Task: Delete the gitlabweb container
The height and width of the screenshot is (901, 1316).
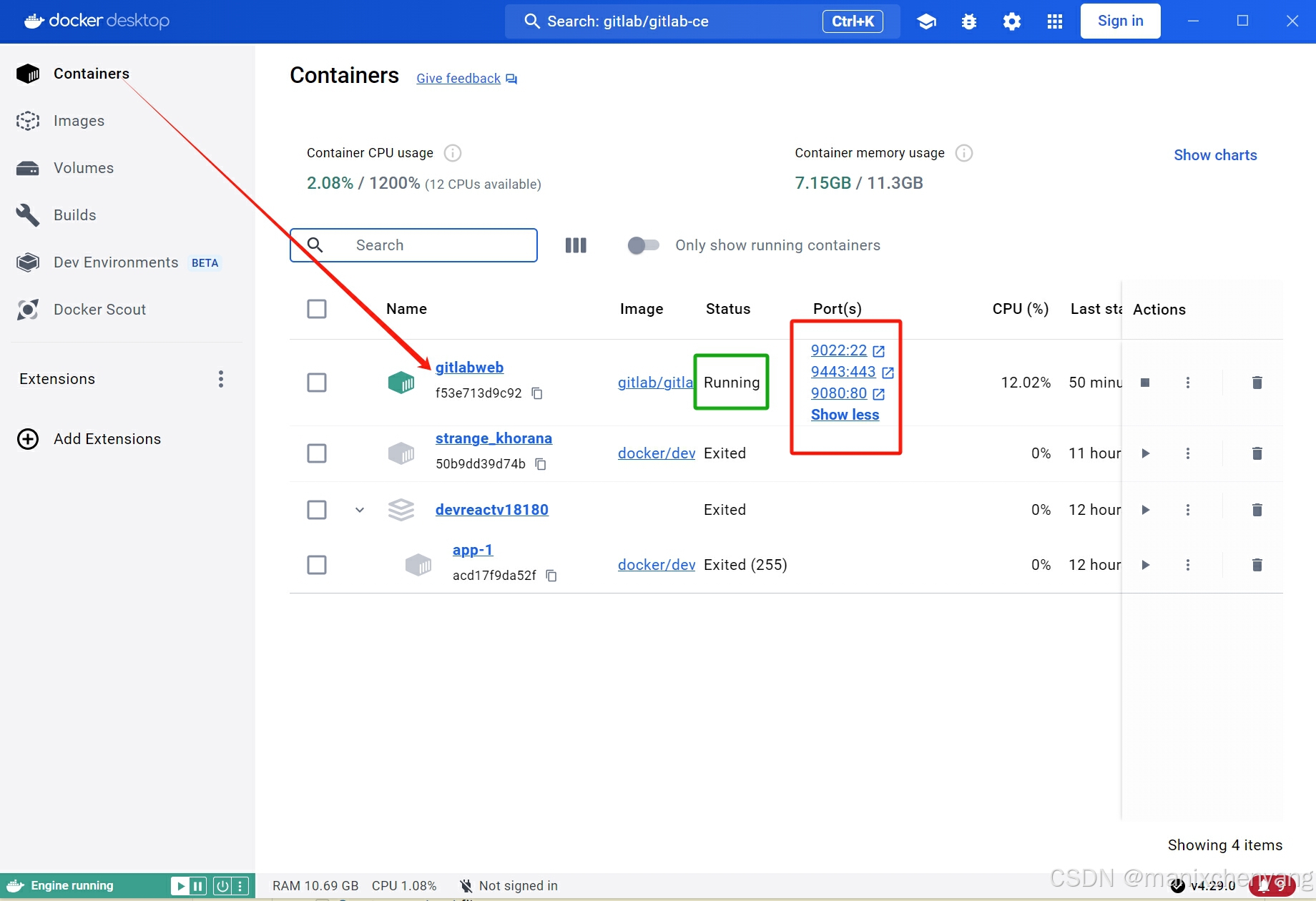Action: (x=1257, y=383)
